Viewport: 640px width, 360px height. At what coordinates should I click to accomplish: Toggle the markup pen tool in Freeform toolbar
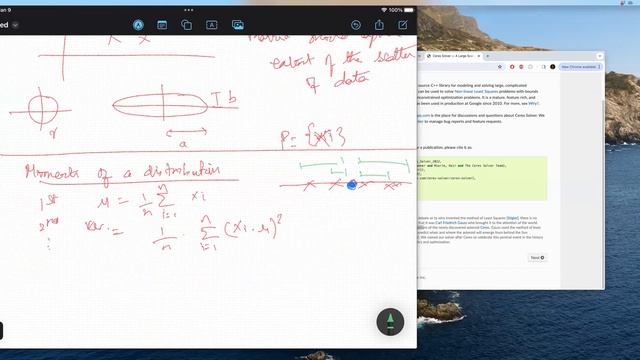[x=138, y=25]
